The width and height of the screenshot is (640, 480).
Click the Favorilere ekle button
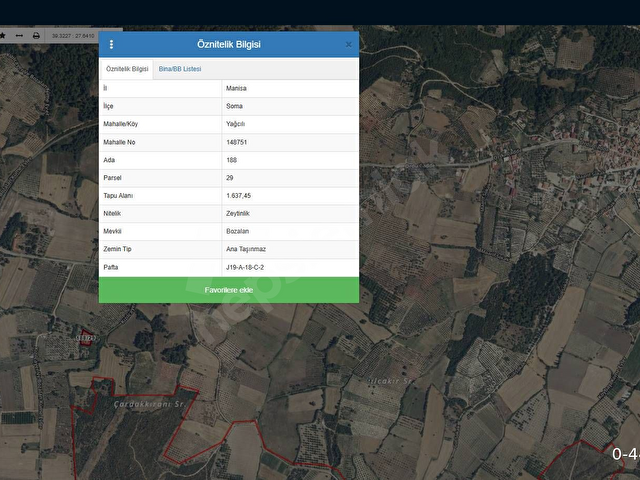pos(229,290)
